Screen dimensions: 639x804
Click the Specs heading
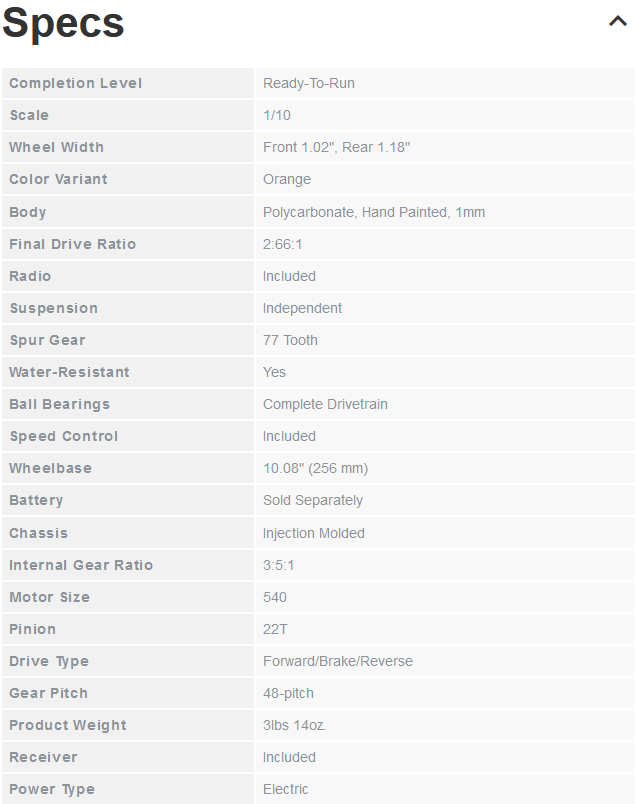pyautogui.click(x=63, y=23)
